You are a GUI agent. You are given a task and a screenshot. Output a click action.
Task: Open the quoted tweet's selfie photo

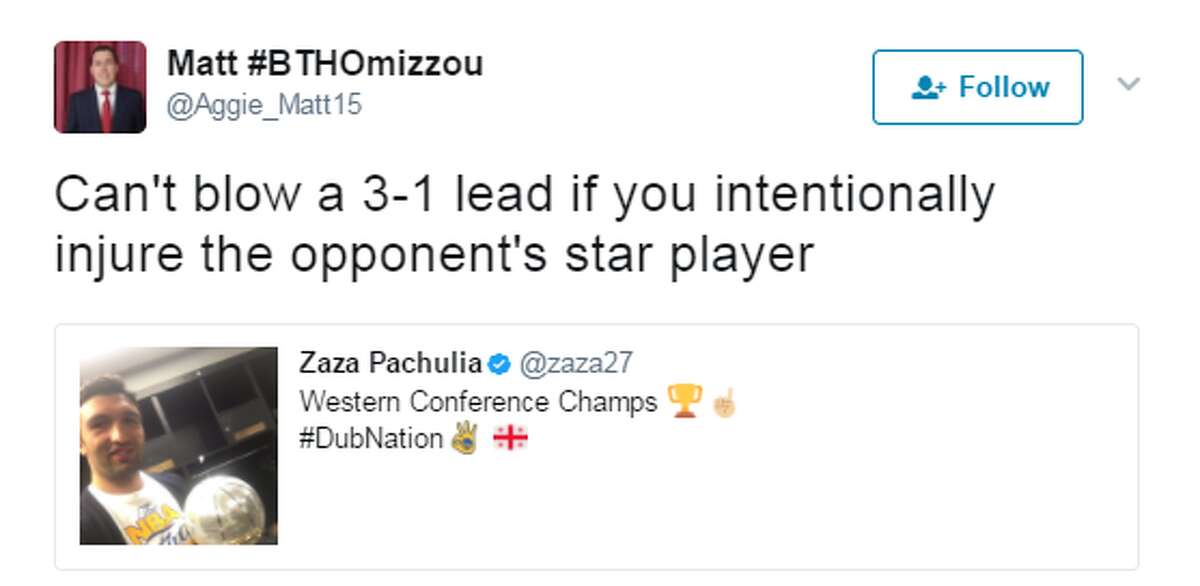(x=179, y=446)
